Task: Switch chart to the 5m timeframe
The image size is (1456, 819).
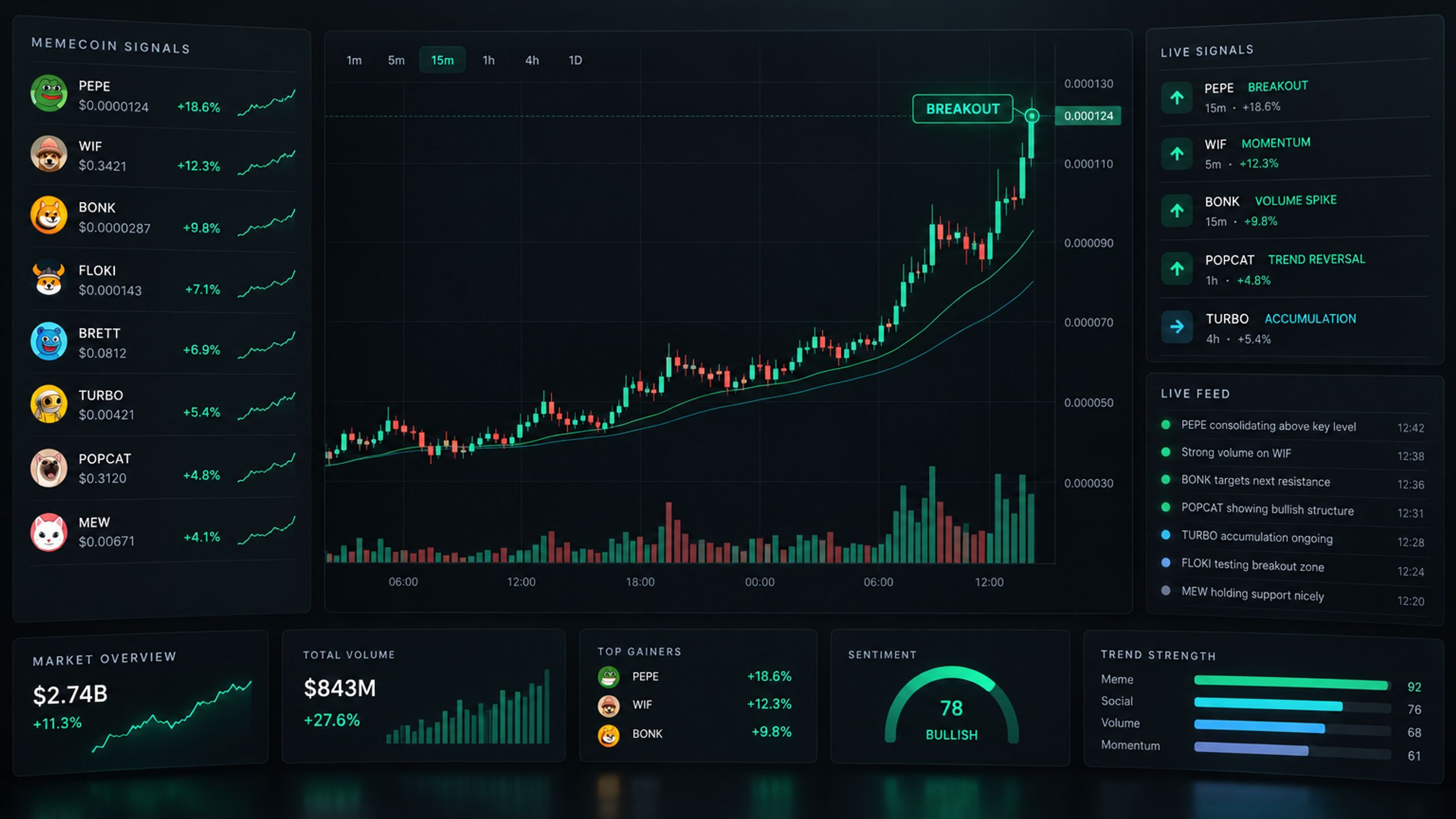Action: click(396, 60)
